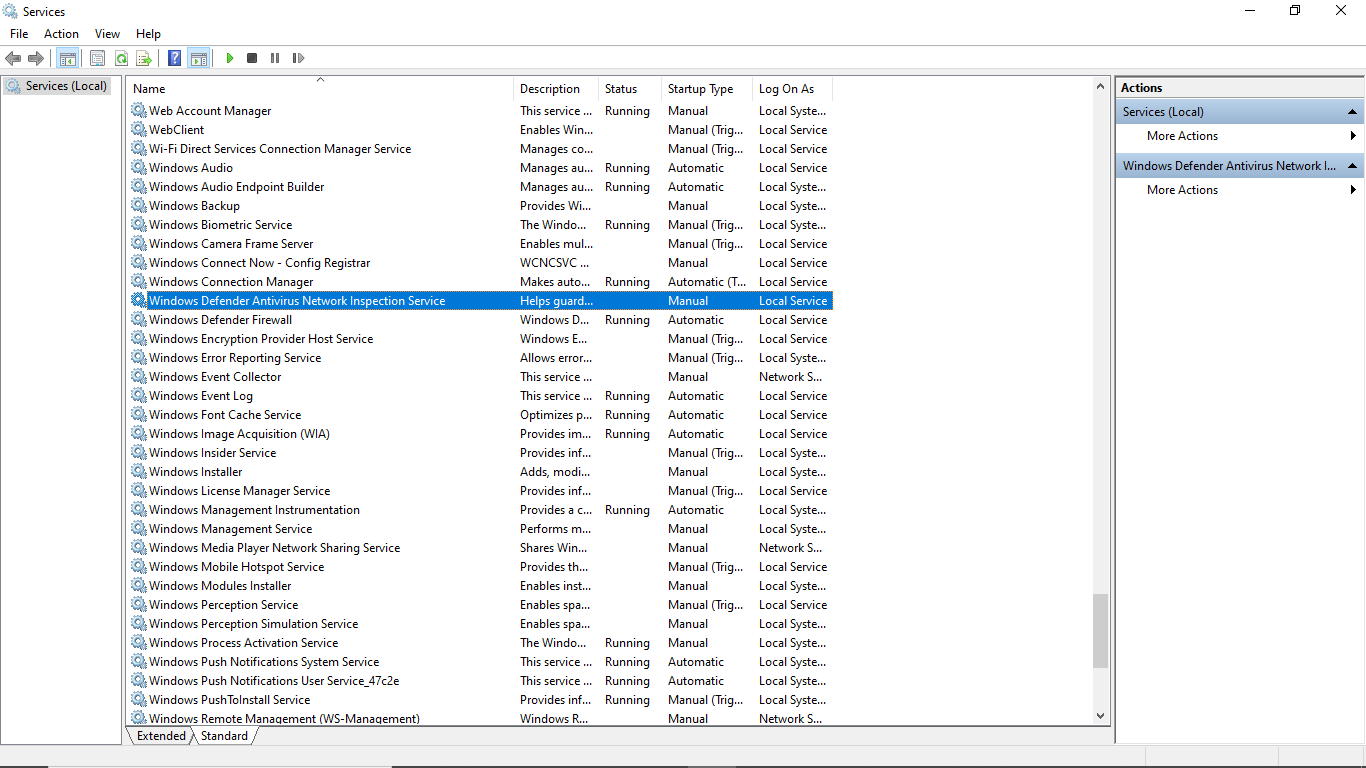This screenshot has height=768, width=1366.
Task: Open the Properties toolbar icon
Action: click(97, 58)
